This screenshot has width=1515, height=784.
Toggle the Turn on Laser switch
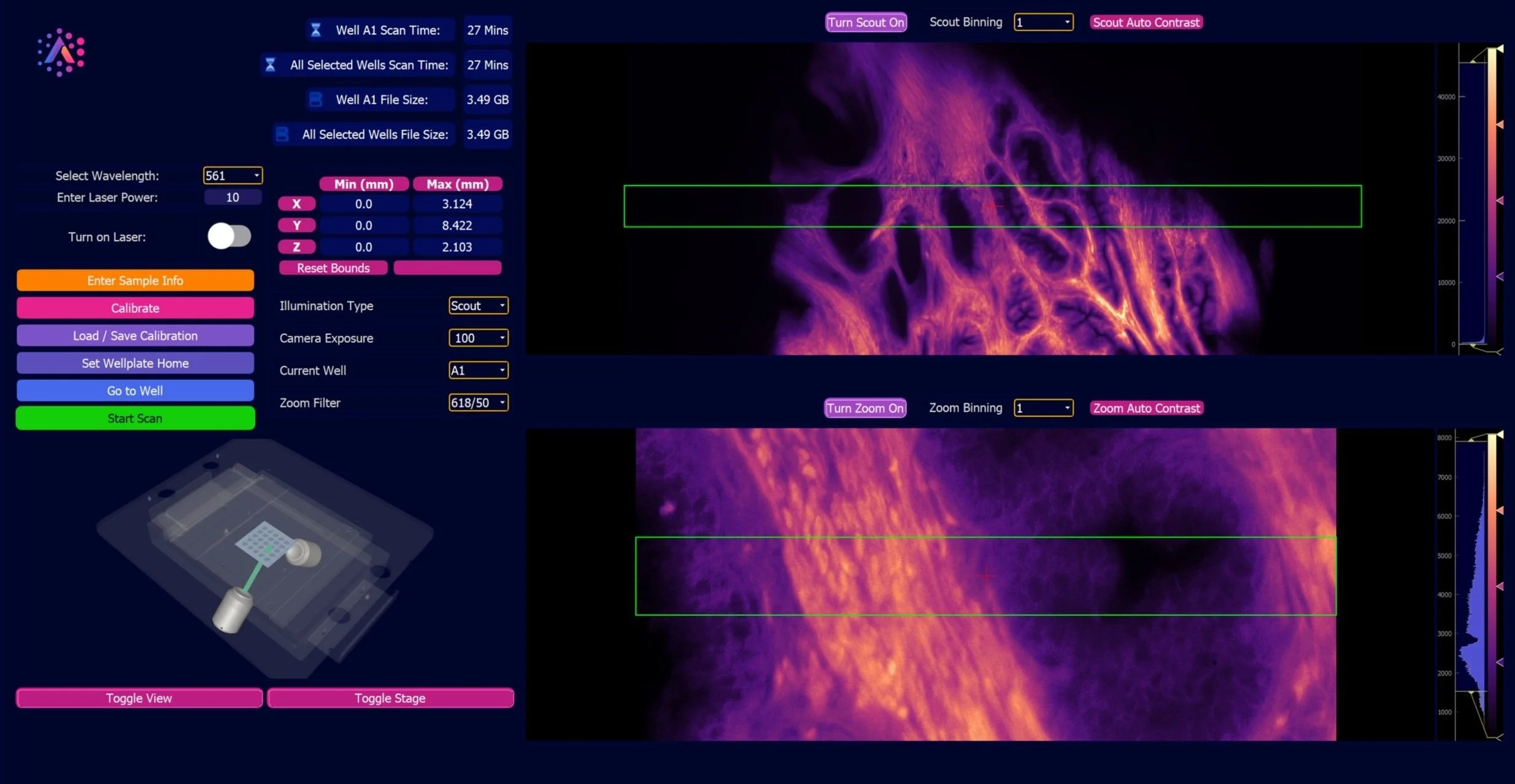pyautogui.click(x=229, y=236)
